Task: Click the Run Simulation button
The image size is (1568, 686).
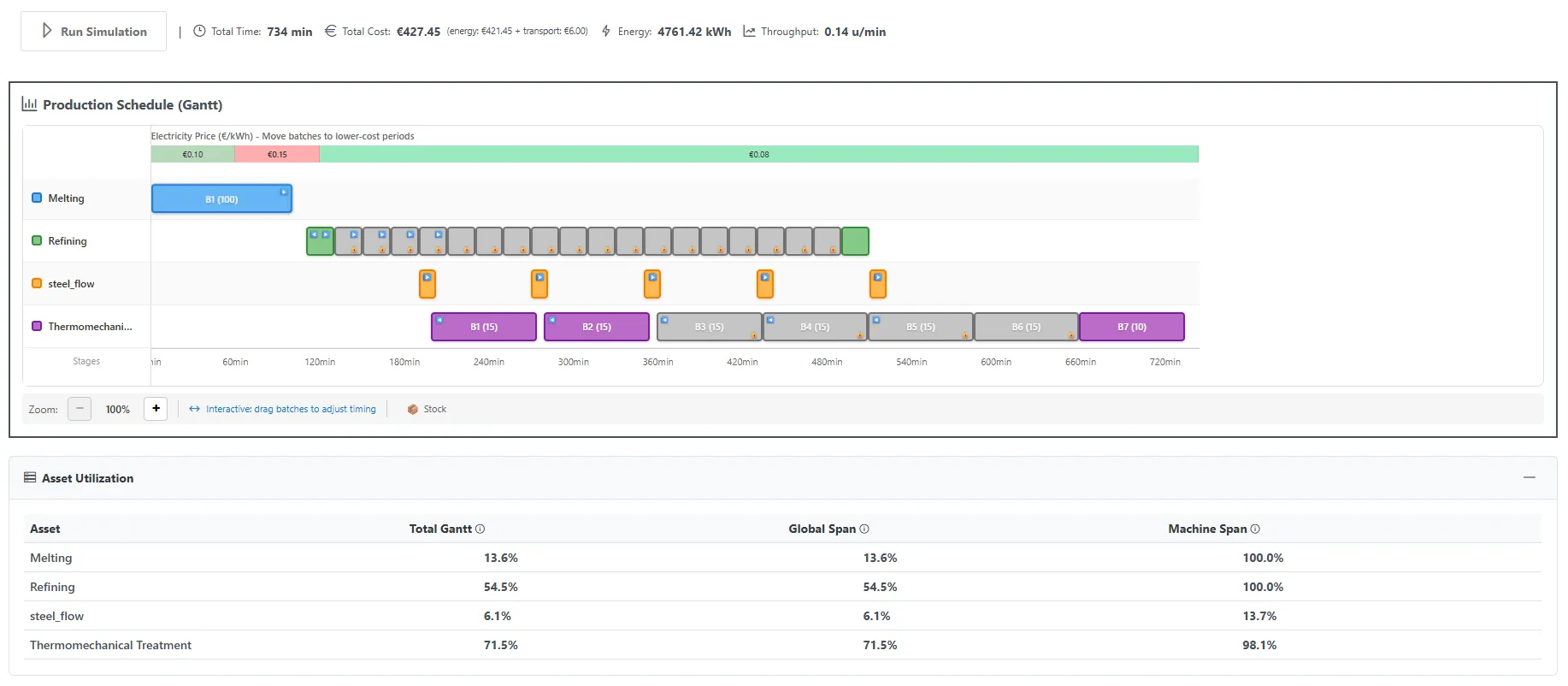Action: click(x=94, y=32)
